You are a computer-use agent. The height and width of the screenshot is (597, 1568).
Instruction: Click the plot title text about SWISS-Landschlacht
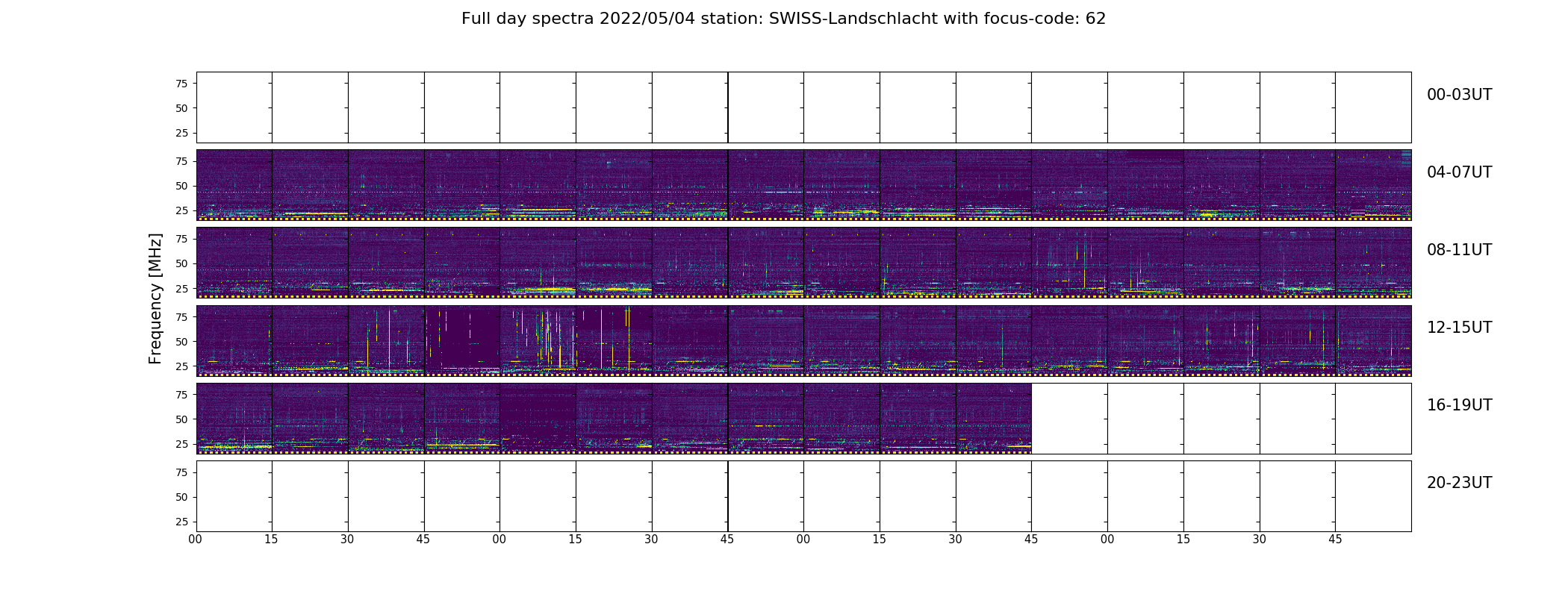pyautogui.click(x=783, y=19)
